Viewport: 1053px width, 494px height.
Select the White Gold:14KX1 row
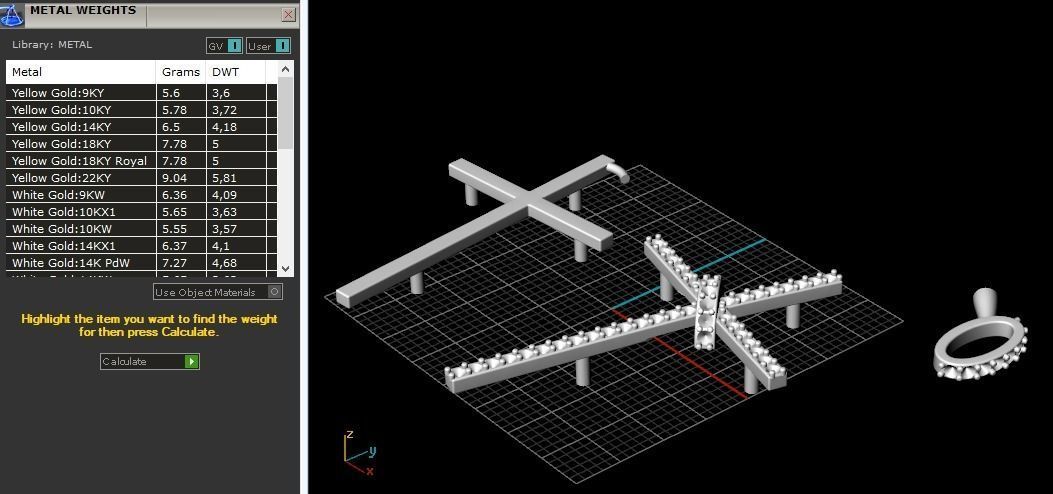pos(141,246)
